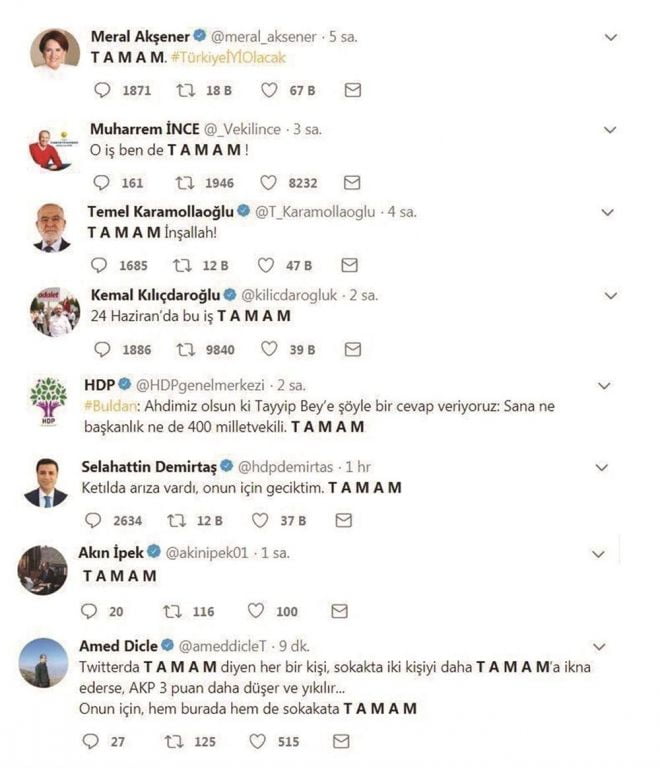Retweet Muharrem İNCE's tweet

(185, 183)
